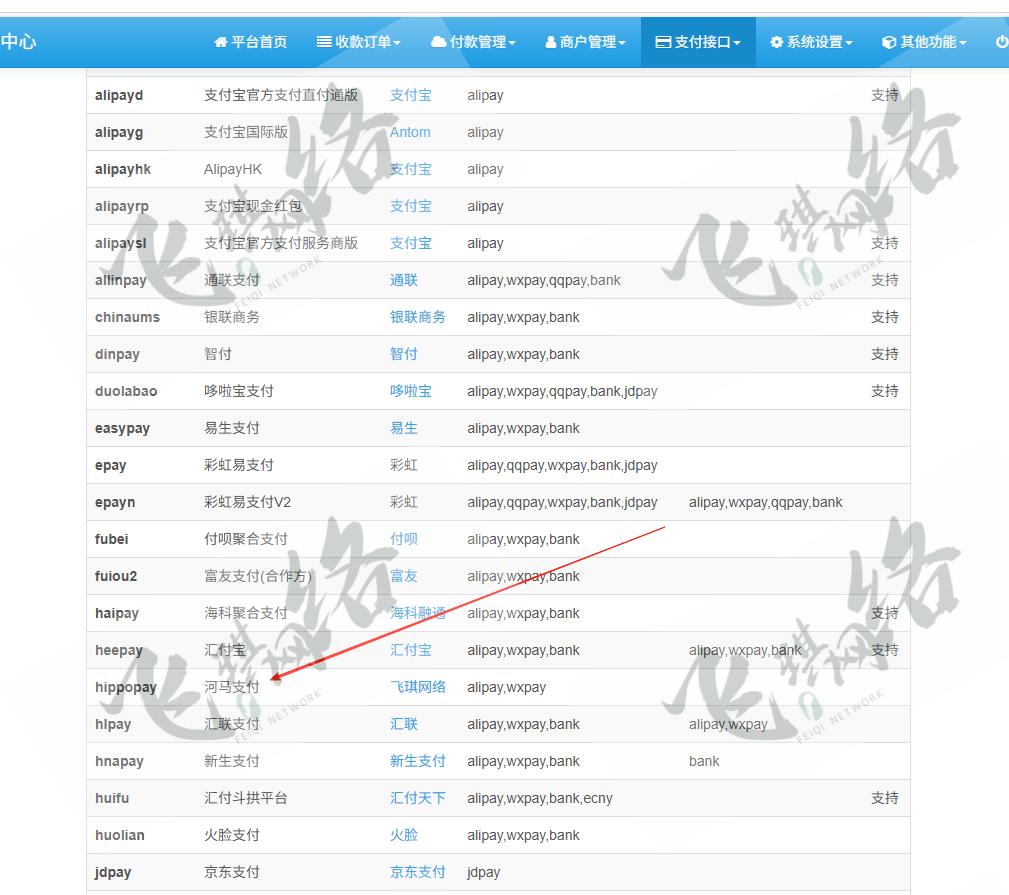Screen dimensions: 1009x895
Task: Open the 平台首页 home menu item
Action: click(250, 42)
